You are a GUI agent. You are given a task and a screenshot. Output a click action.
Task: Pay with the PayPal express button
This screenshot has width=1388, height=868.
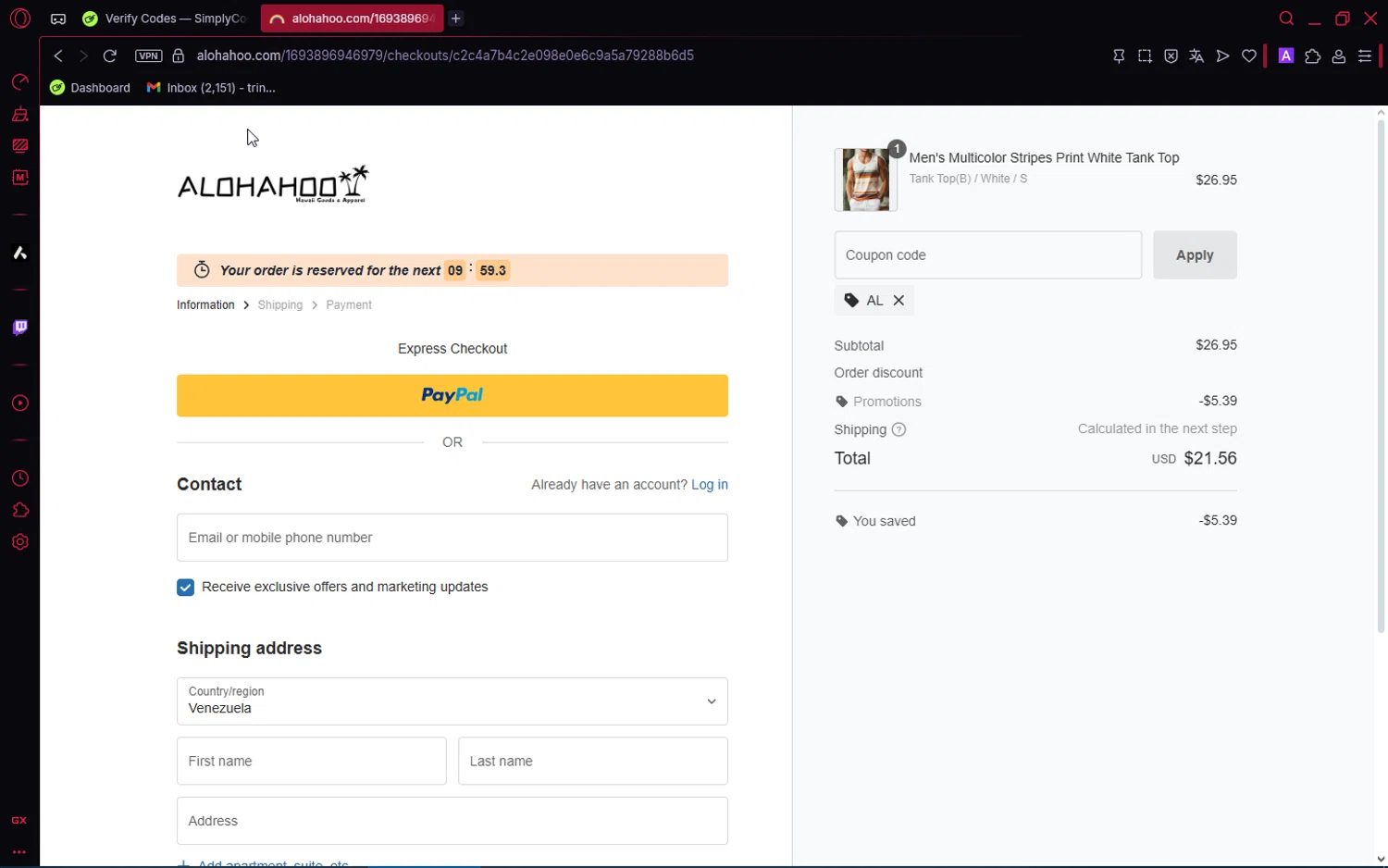pyautogui.click(x=452, y=395)
